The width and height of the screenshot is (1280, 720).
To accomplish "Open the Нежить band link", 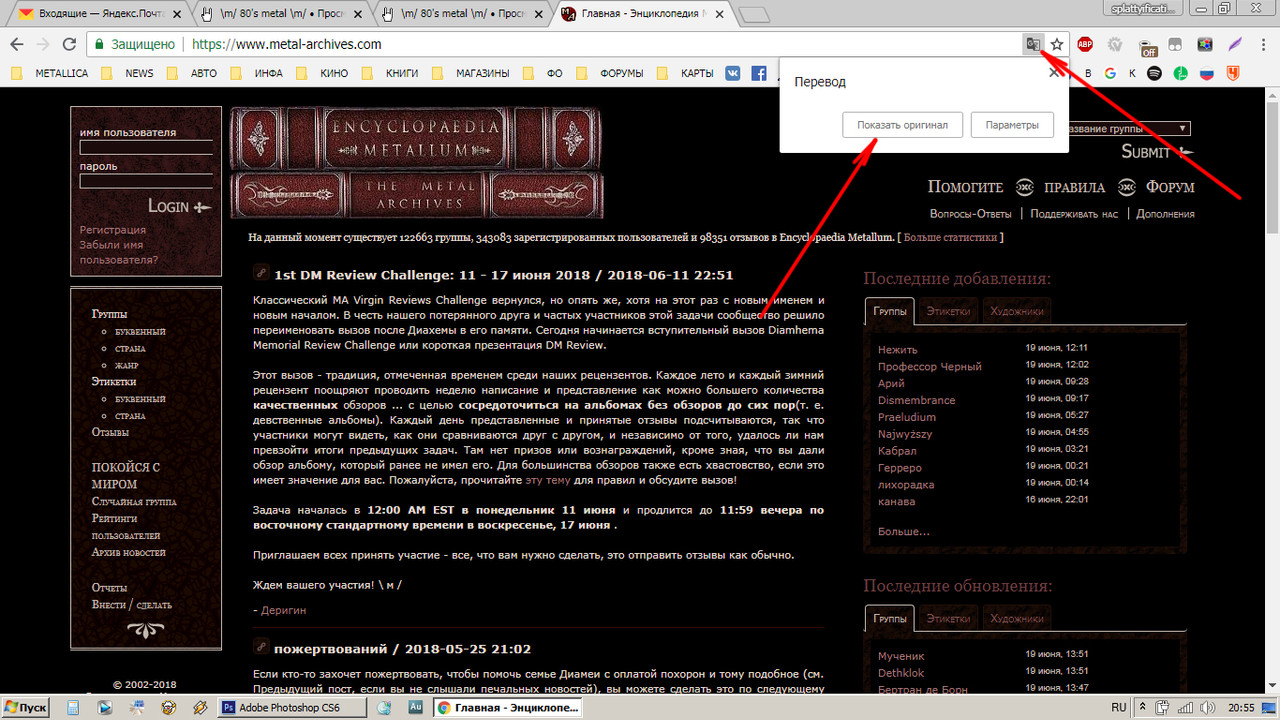I will 897,349.
